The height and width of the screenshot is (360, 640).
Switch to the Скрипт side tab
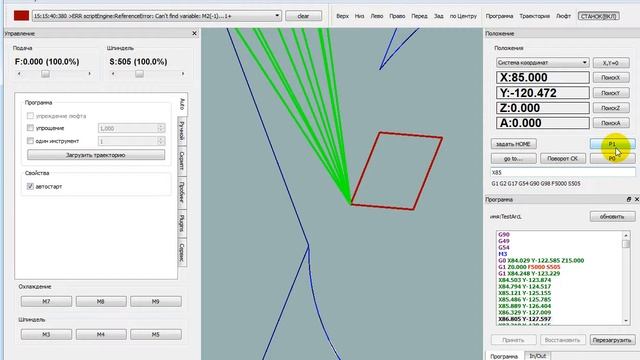(x=182, y=161)
